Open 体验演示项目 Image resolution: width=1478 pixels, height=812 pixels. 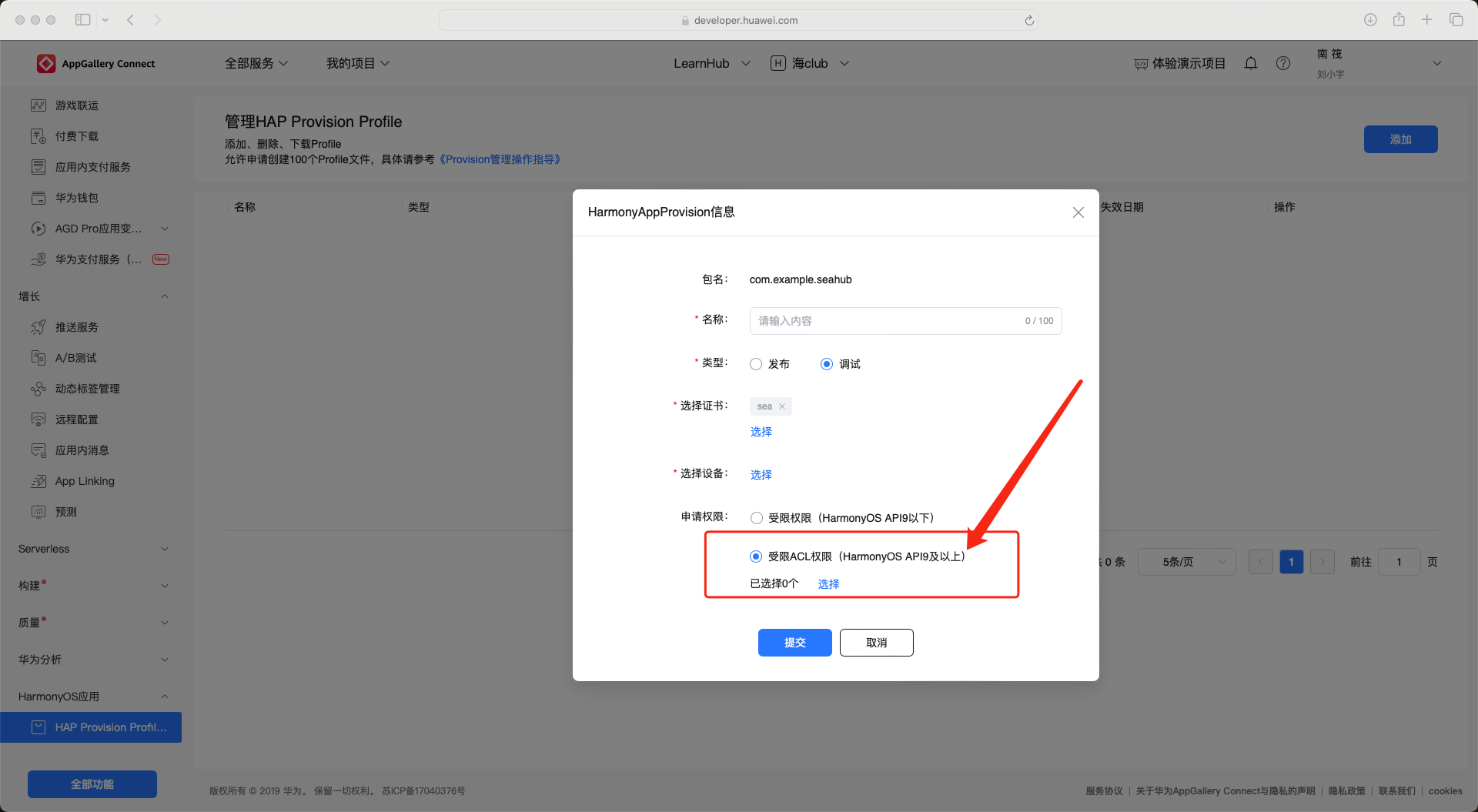(1180, 63)
